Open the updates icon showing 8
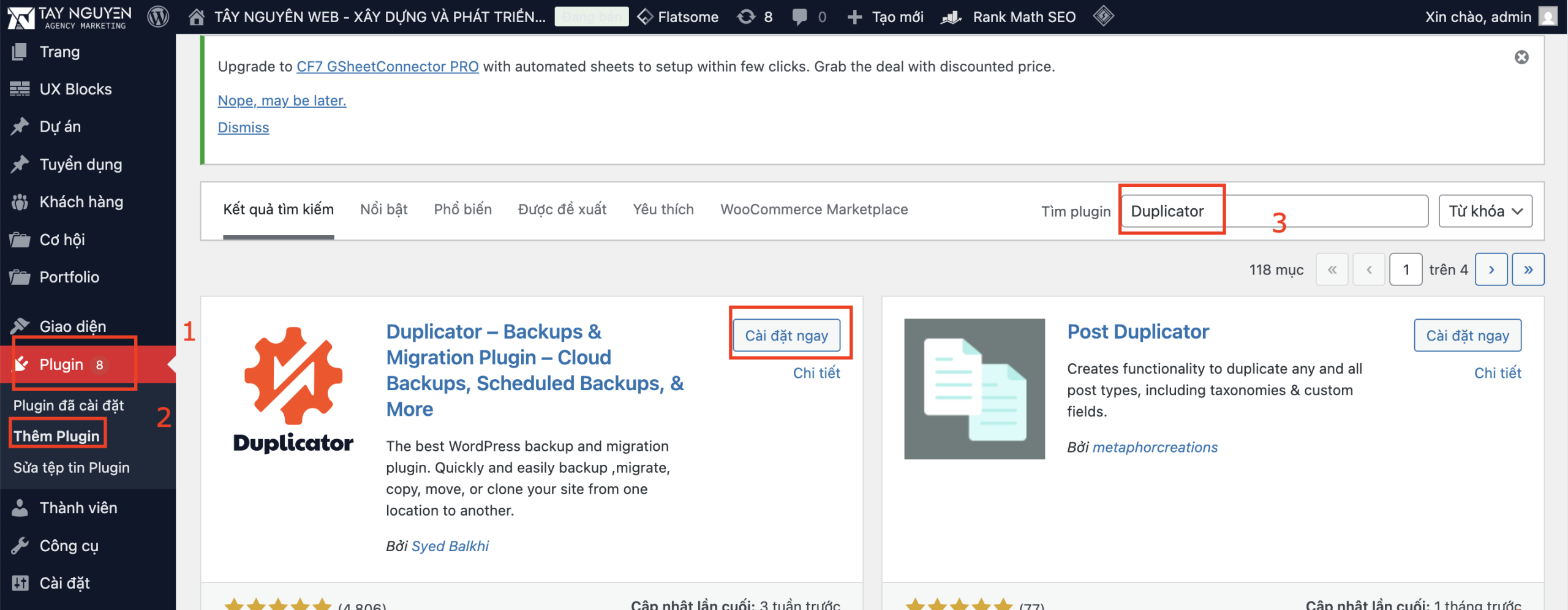This screenshot has height=610, width=1568. 746,17
